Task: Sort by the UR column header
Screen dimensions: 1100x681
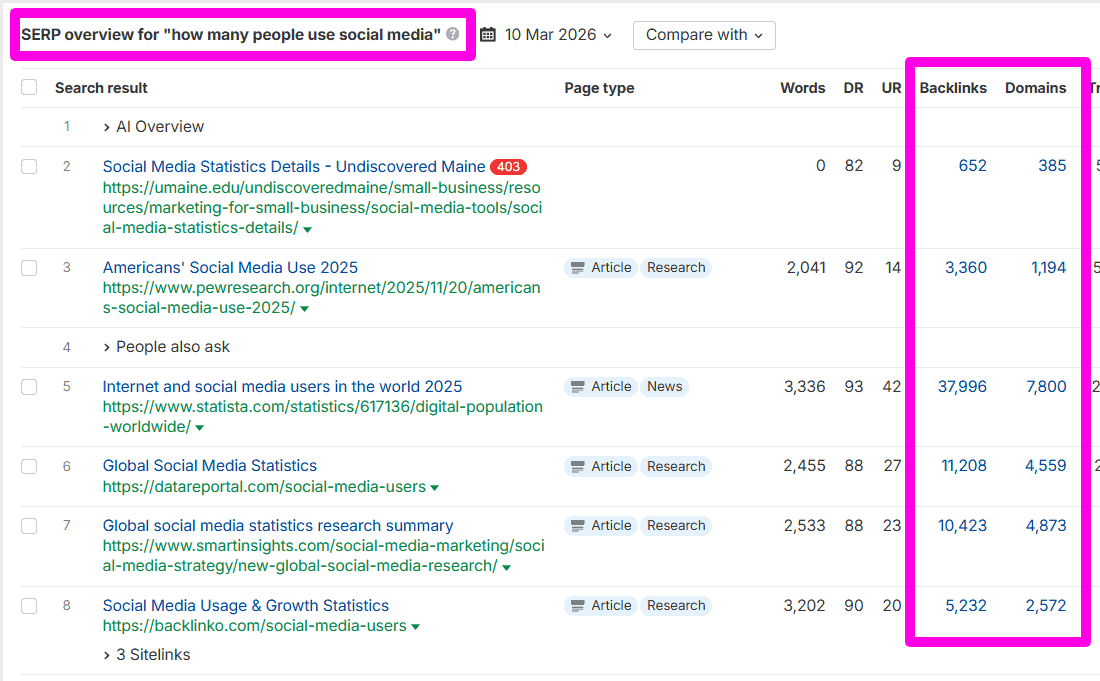Action: click(x=891, y=88)
